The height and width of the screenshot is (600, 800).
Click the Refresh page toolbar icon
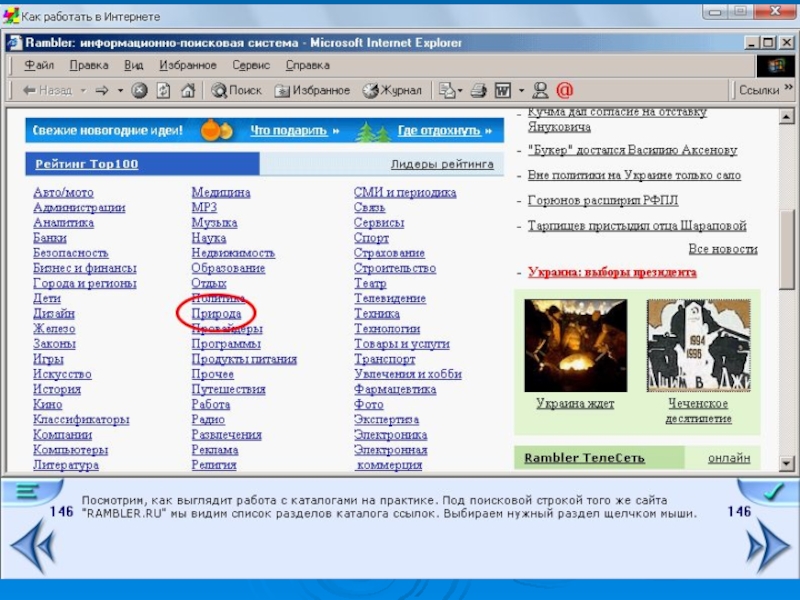pos(162,90)
